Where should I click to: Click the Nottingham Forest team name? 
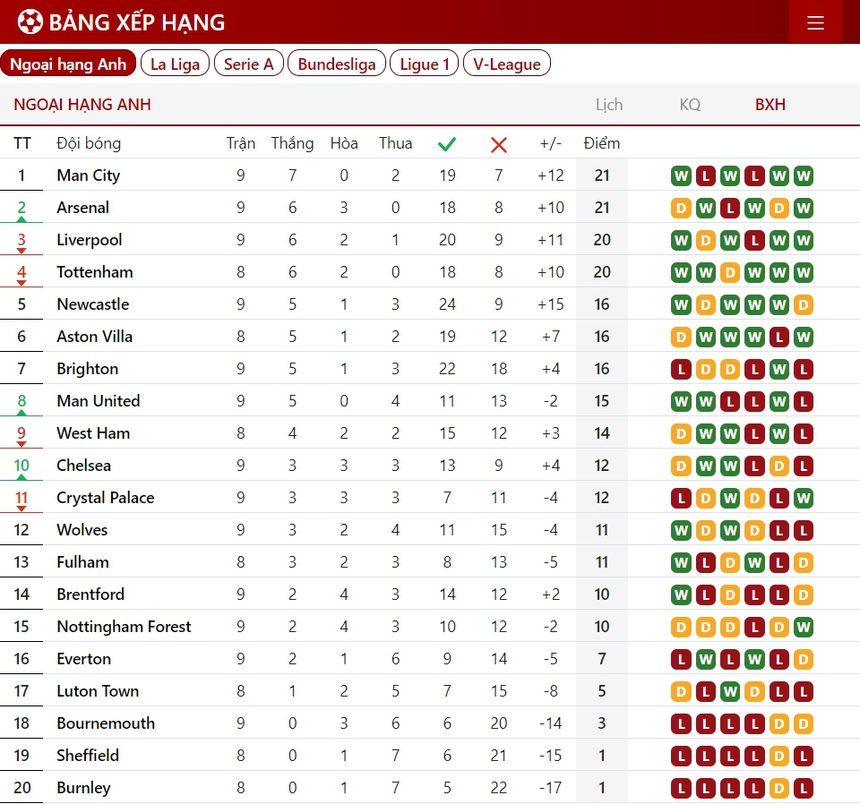[123, 627]
